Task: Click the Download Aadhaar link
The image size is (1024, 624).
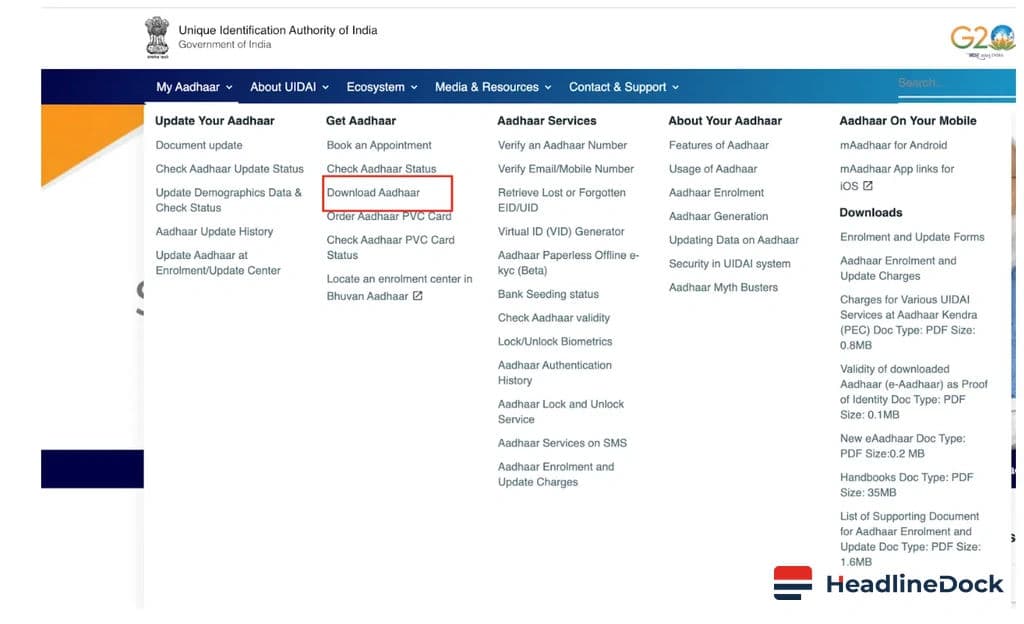Action: [373, 193]
